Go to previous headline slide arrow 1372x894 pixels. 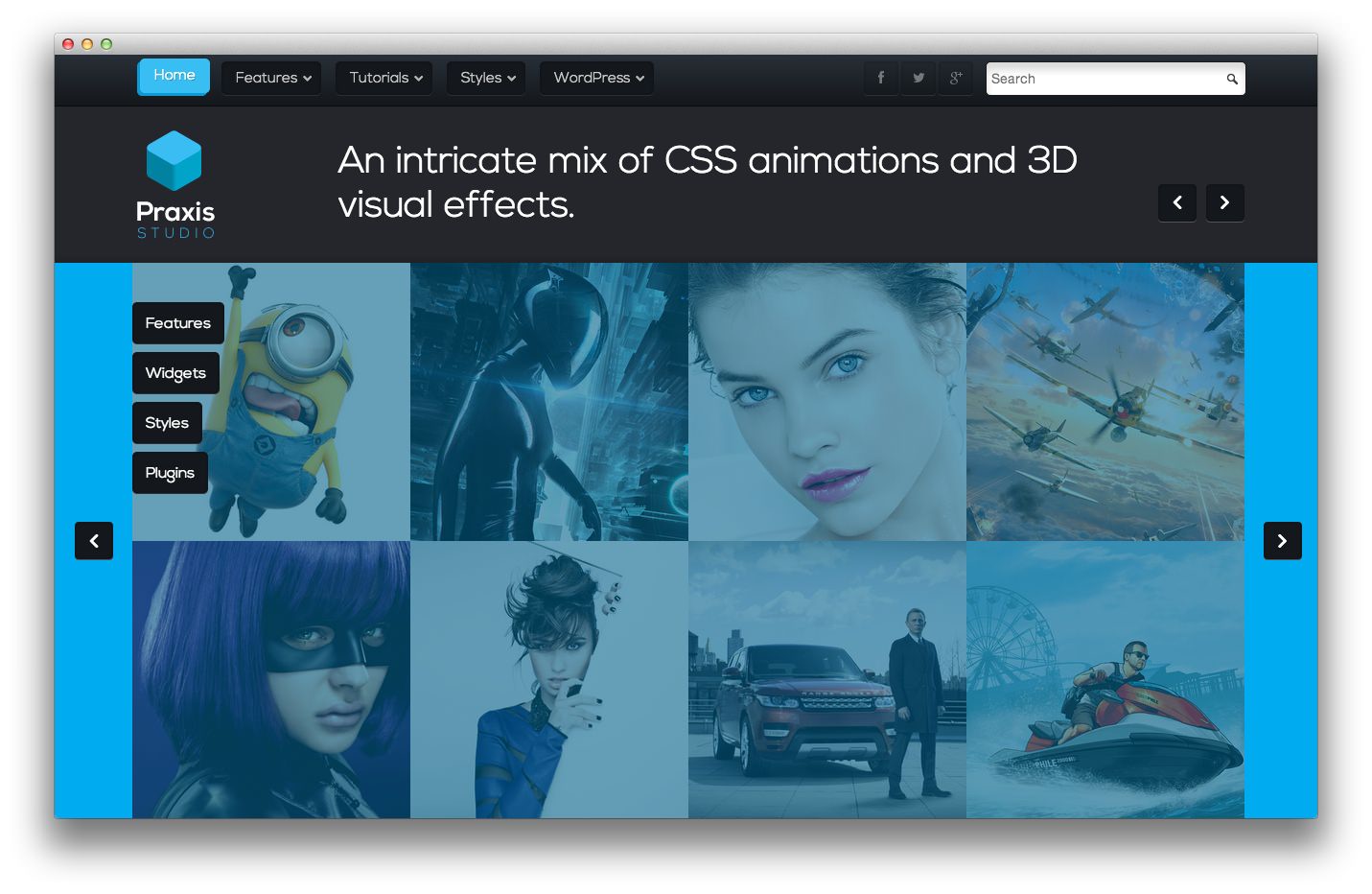point(1177,202)
